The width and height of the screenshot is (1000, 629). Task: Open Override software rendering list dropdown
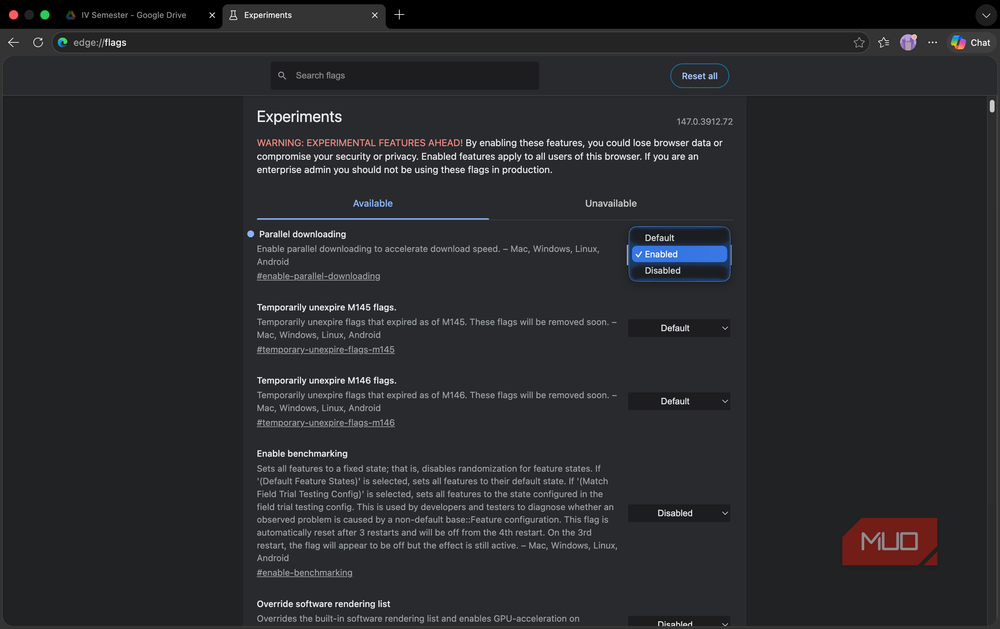[x=679, y=623]
